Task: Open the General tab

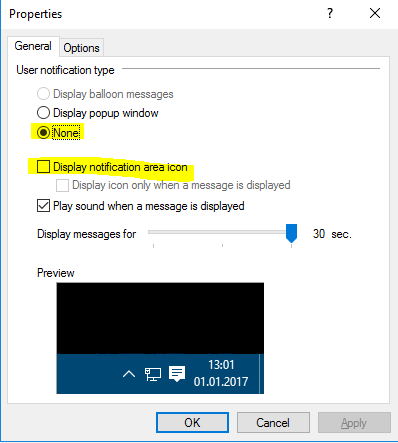Action: 33,46
